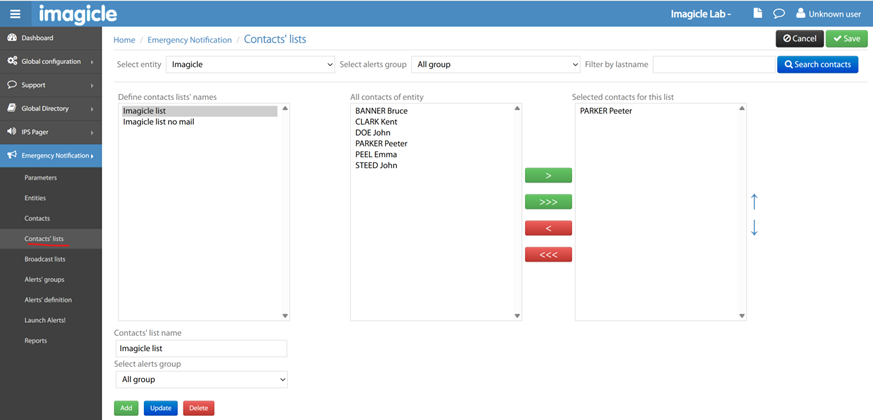
Task: Go to Launch Alerts! in sidebar
Action: pos(45,320)
